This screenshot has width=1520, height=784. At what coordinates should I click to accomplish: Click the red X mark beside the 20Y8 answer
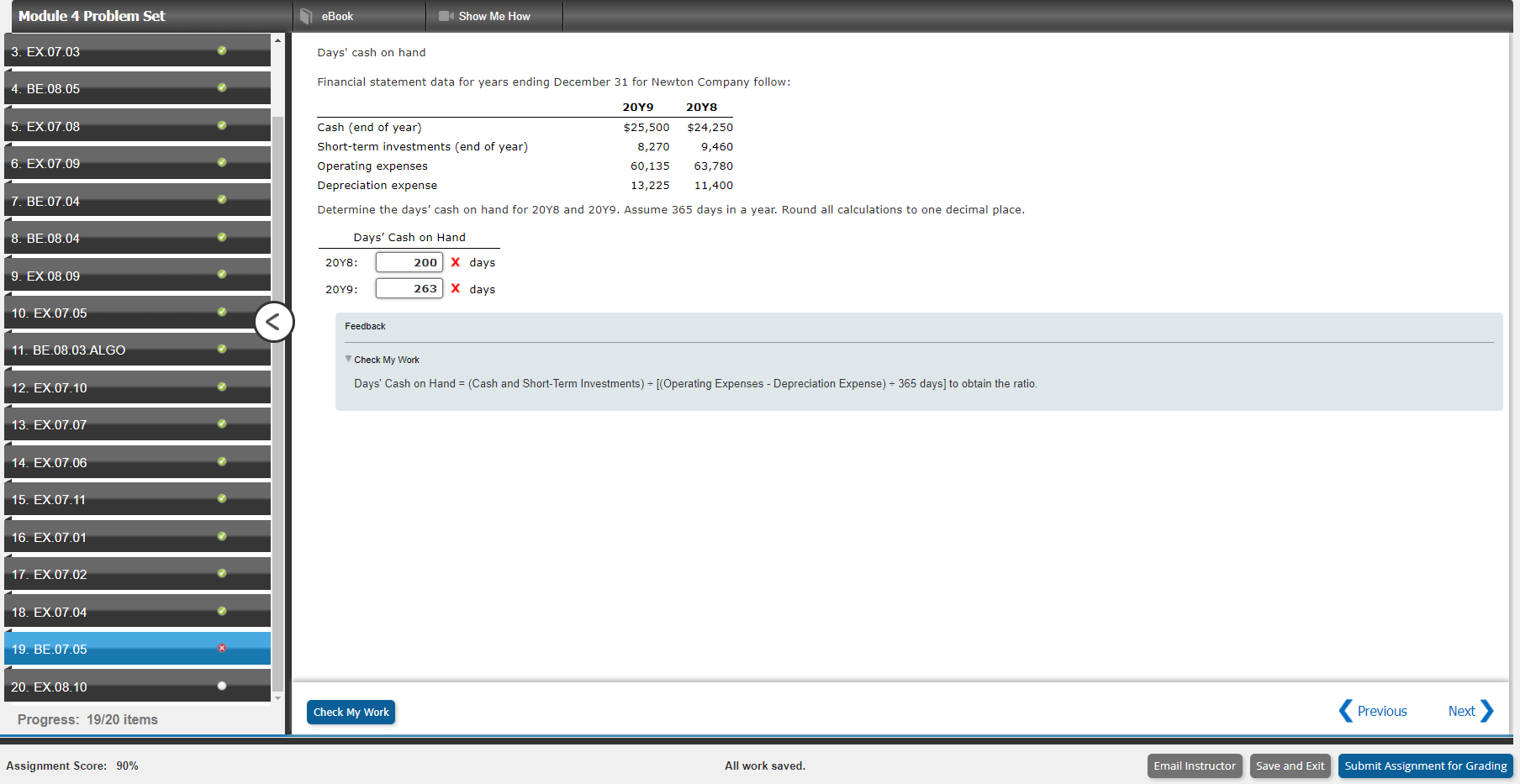pos(455,262)
